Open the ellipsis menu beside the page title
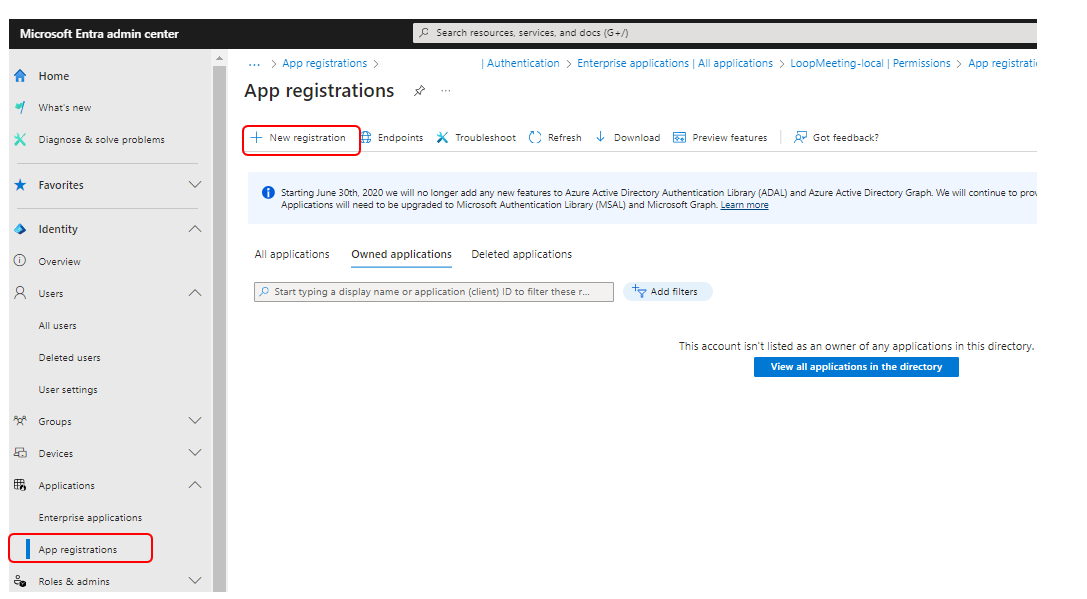 (x=446, y=91)
